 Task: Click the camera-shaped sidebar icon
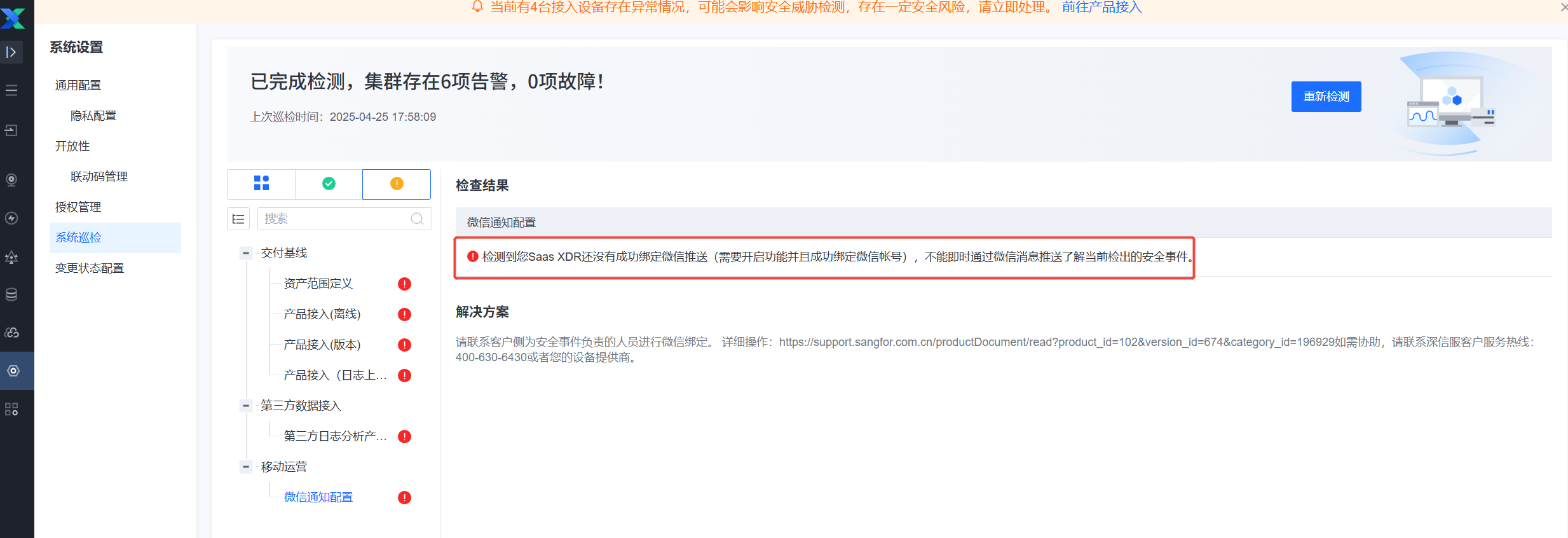[x=11, y=180]
